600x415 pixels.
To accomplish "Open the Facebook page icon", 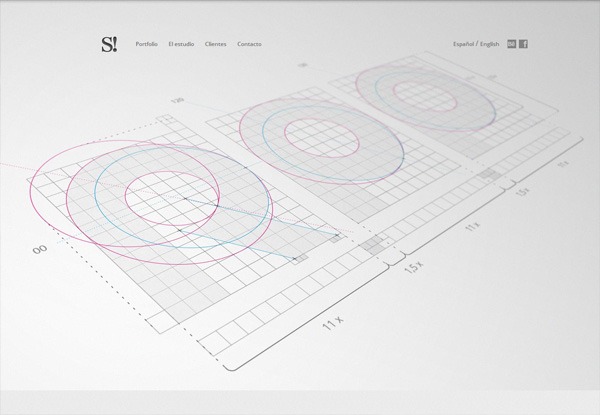I will [523, 44].
